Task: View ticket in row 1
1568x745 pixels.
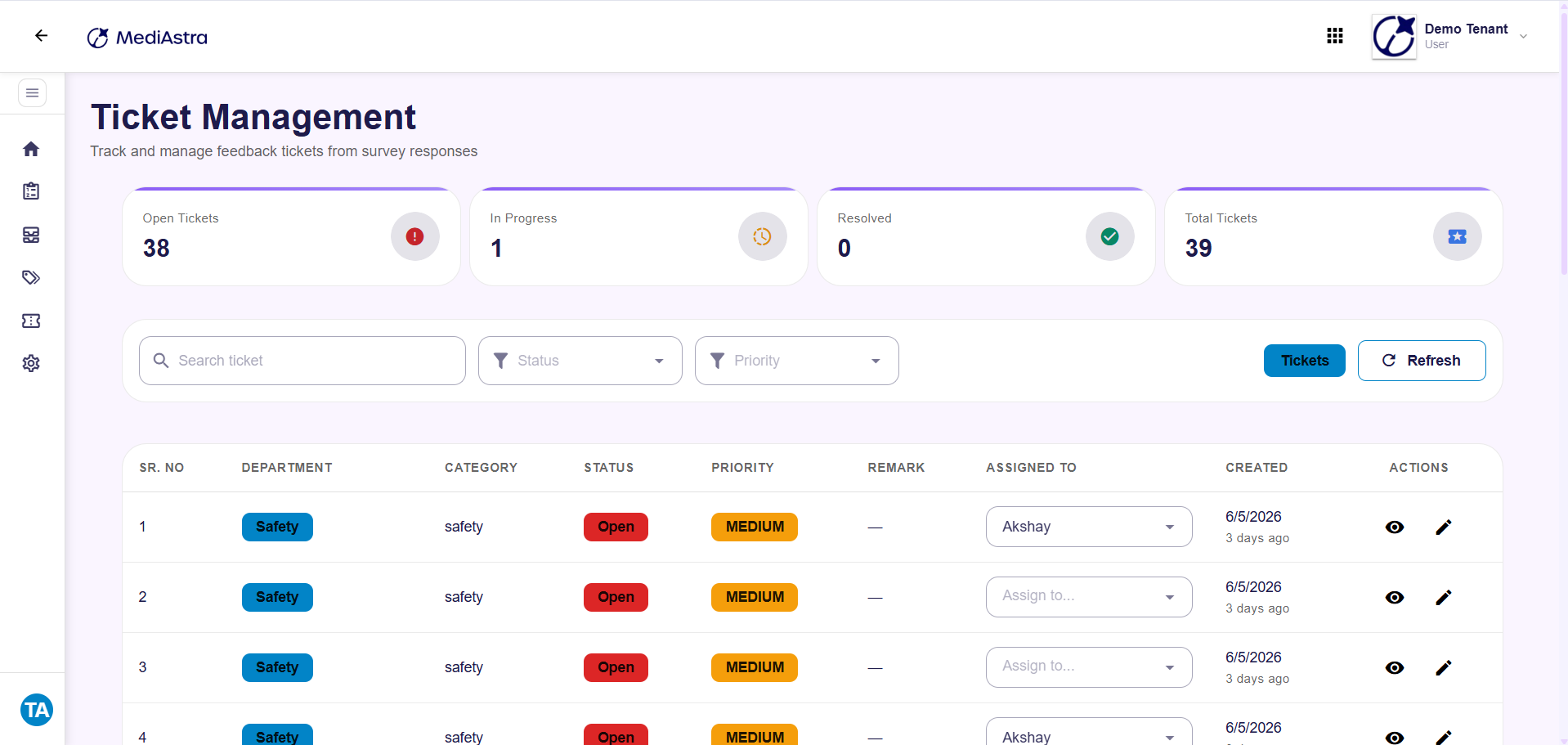Action: (1395, 527)
